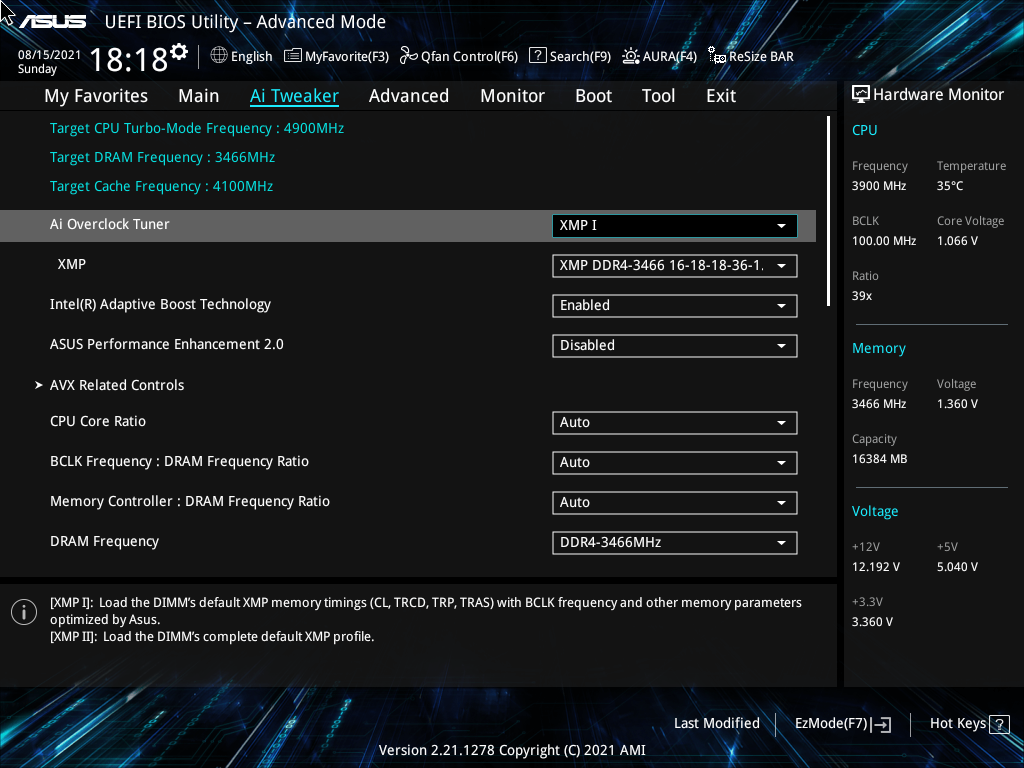Open Search(F9)
Screen dimensions: 1024x768
point(570,56)
